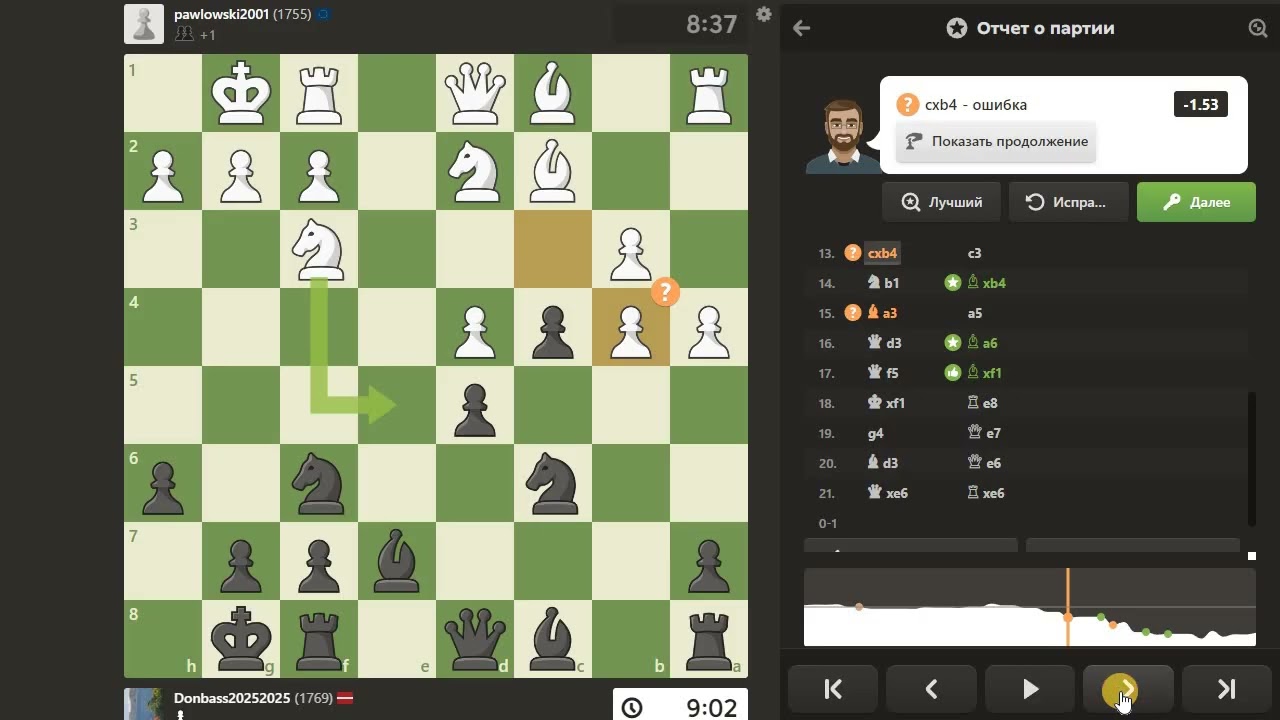Select black's move Bxb4 in row 14
The width and height of the screenshot is (1280, 720).
coord(986,283)
